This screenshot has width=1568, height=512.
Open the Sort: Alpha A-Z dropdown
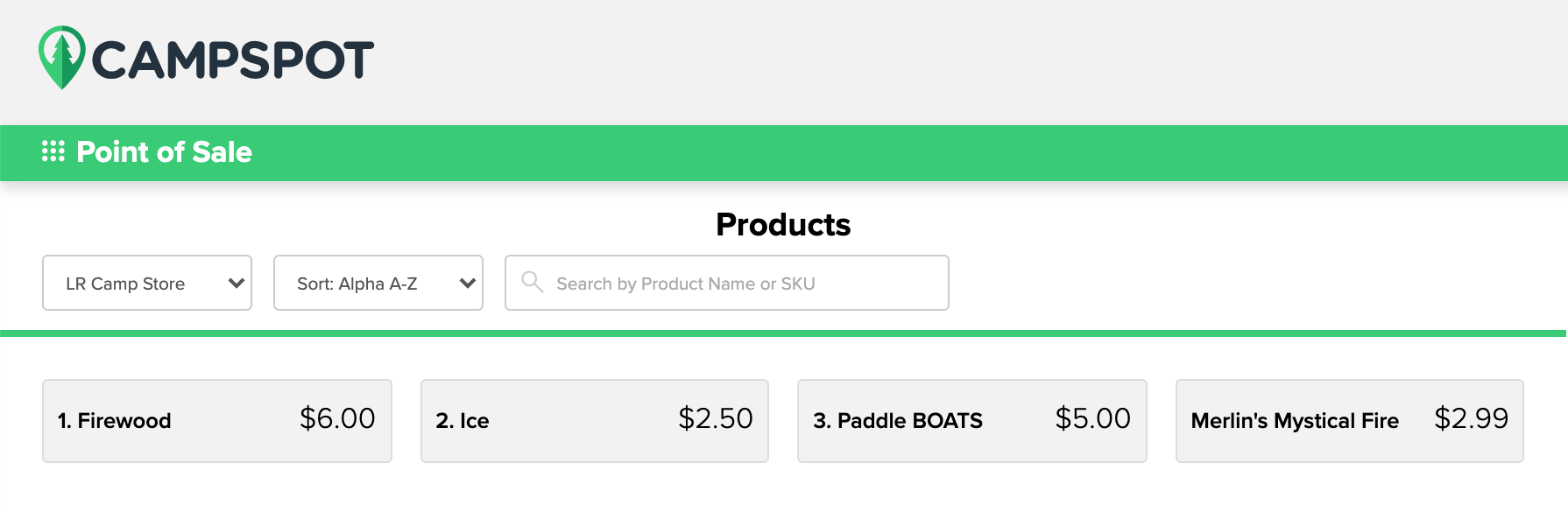[378, 283]
